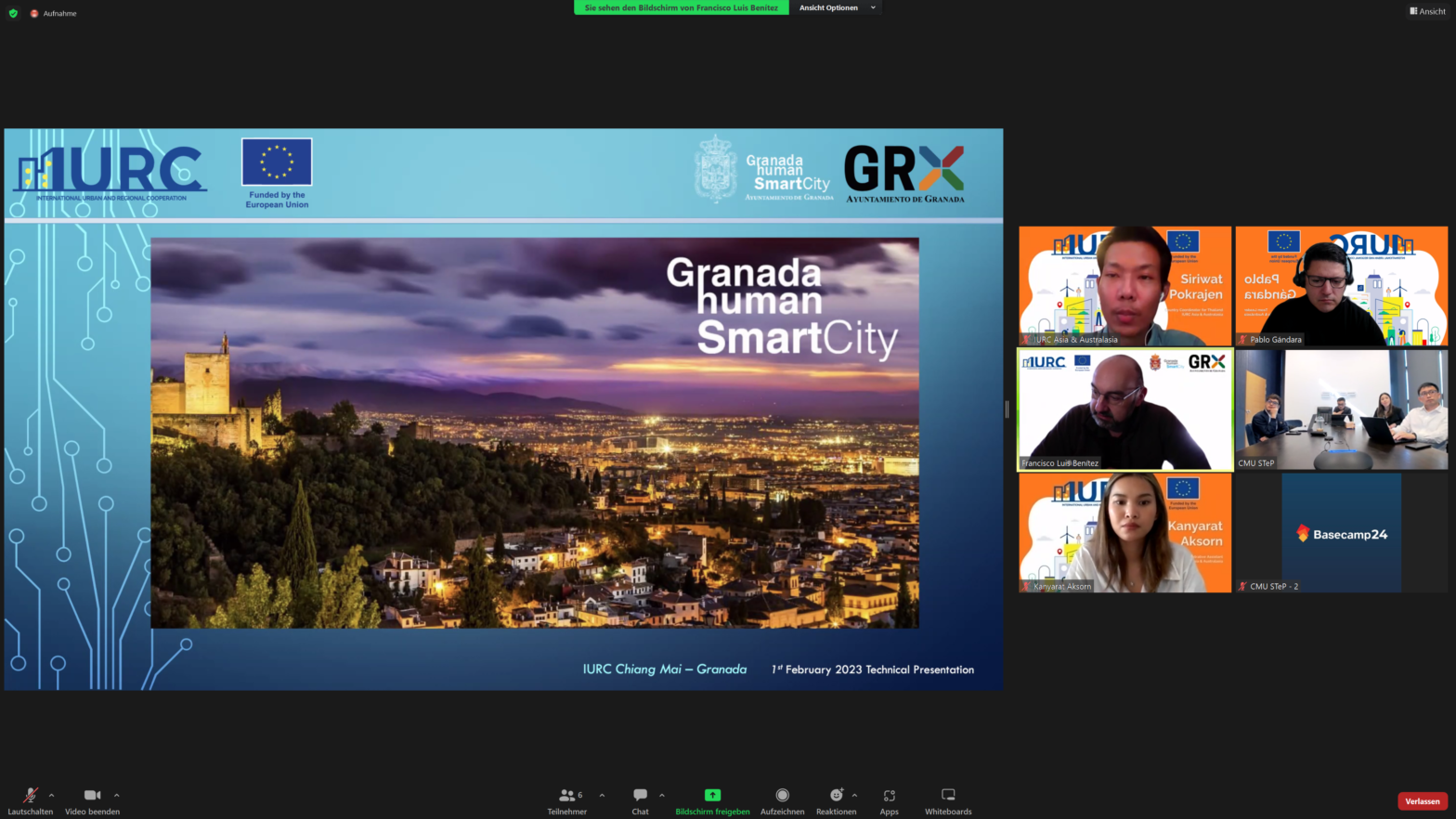Start recording with Aufzeichnen
Image resolution: width=1456 pixels, height=819 pixels.
point(782,796)
